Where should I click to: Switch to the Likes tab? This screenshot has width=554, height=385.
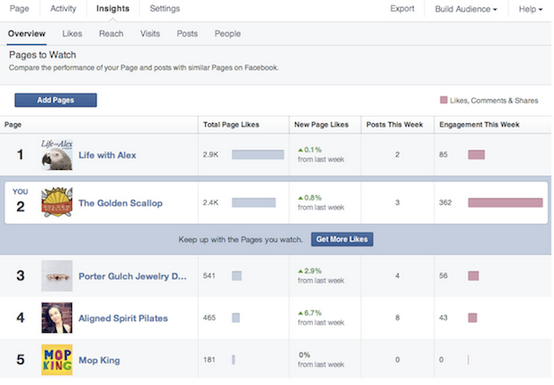(x=72, y=34)
